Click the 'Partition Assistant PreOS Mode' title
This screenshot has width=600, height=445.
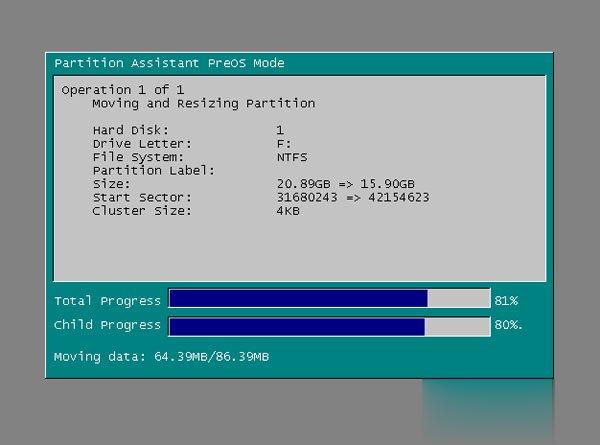pyautogui.click(x=169, y=63)
